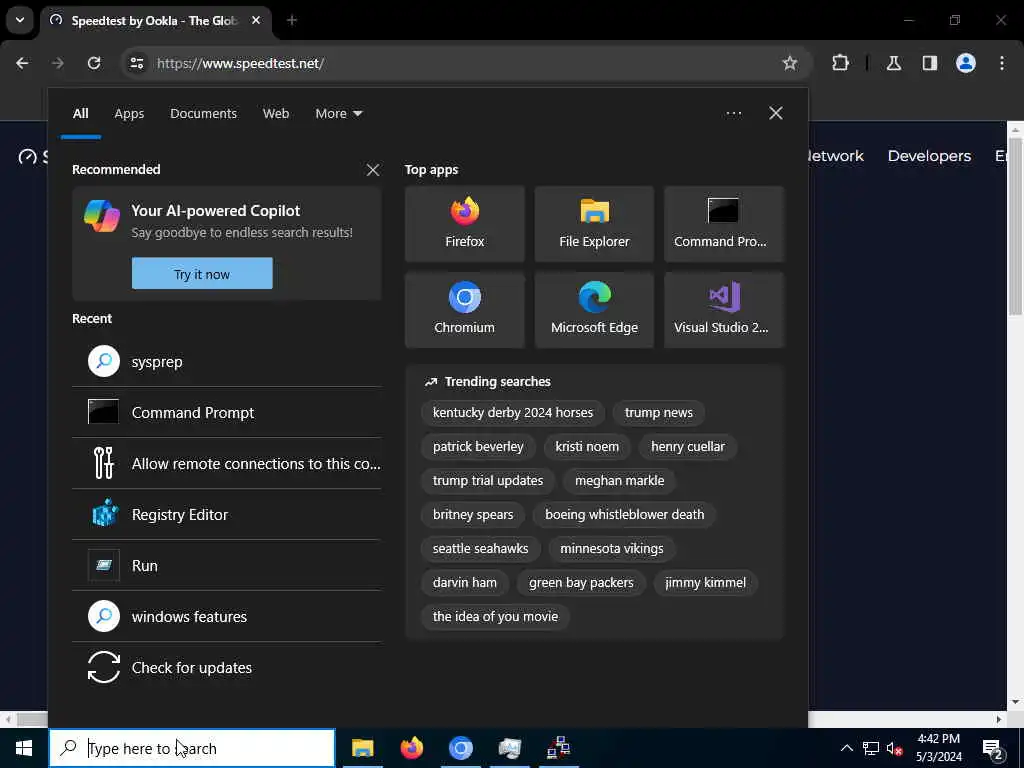The image size is (1024, 768).
Task: Show hidden system tray icons
Action: click(846, 748)
